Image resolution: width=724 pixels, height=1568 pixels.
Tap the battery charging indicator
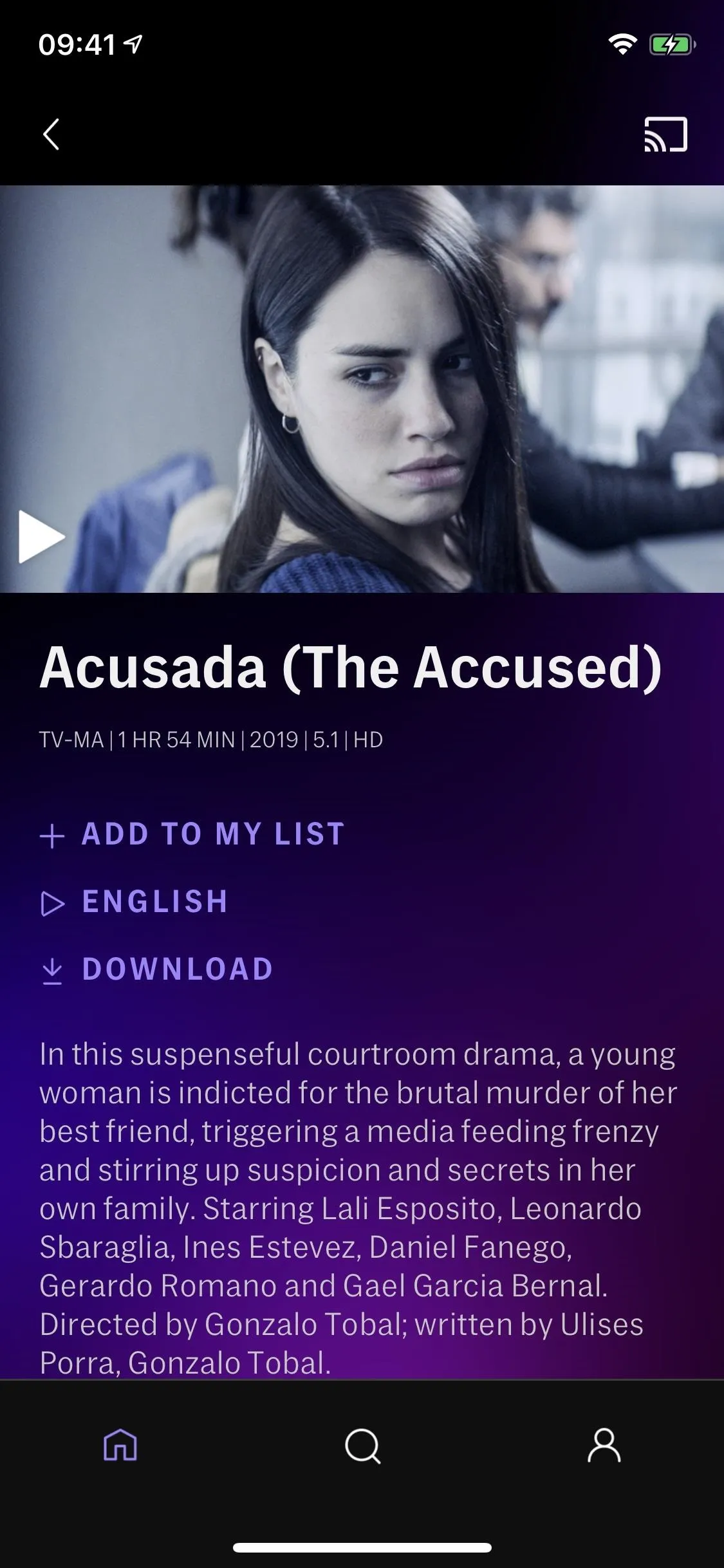(673, 44)
